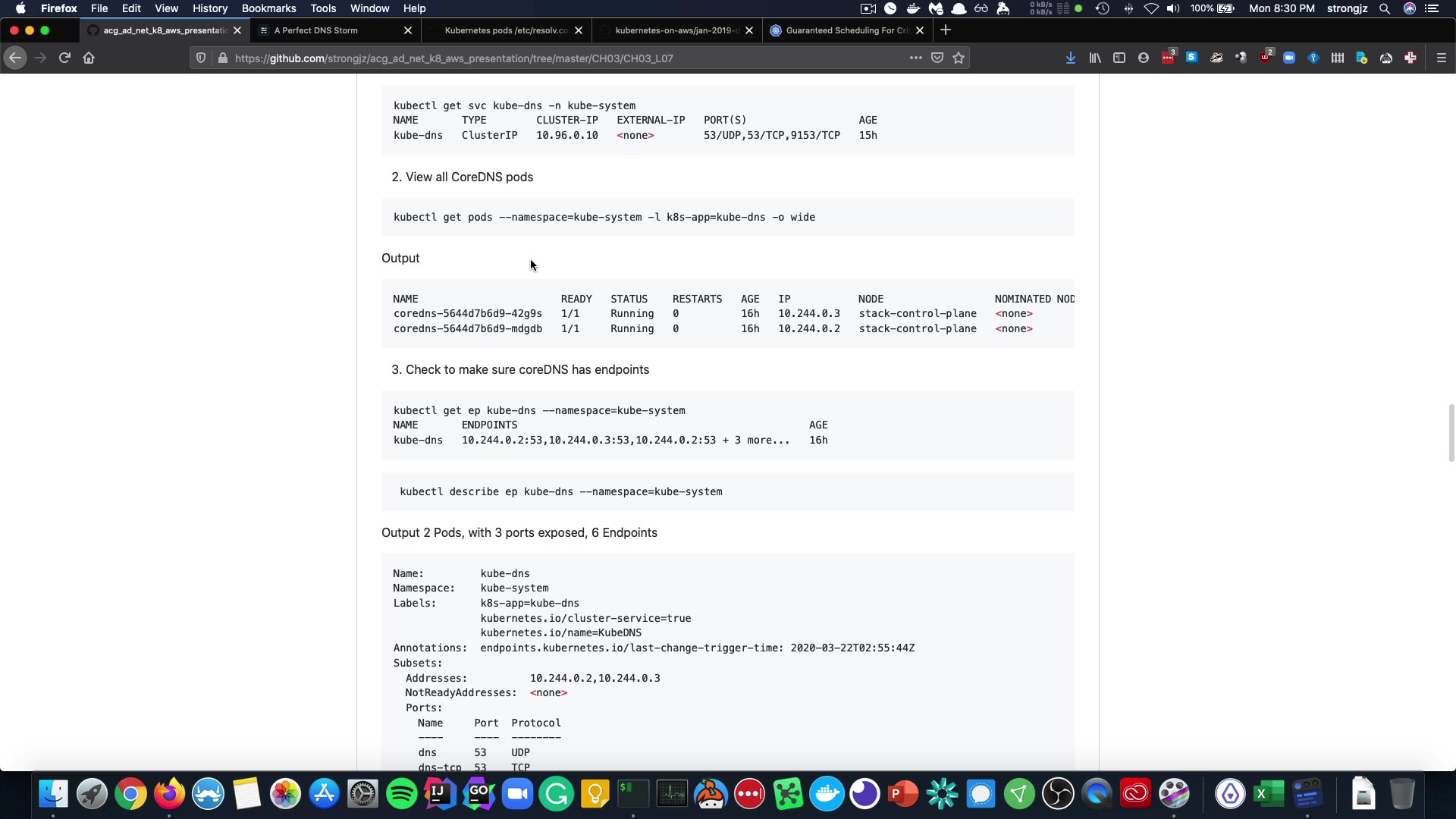
Task: Open uBlock Origin extension popup
Action: [x=1266, y=58]
